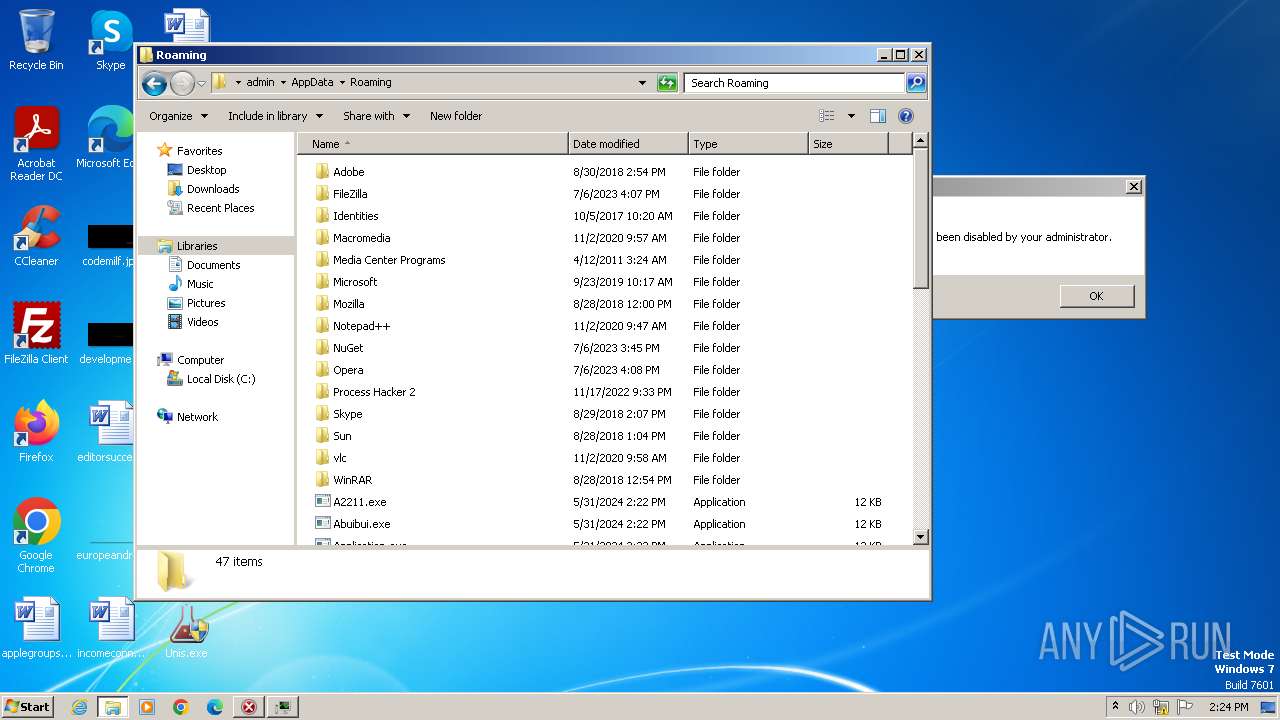
Task: Open the Music library
Action: (x=200, y=284)
